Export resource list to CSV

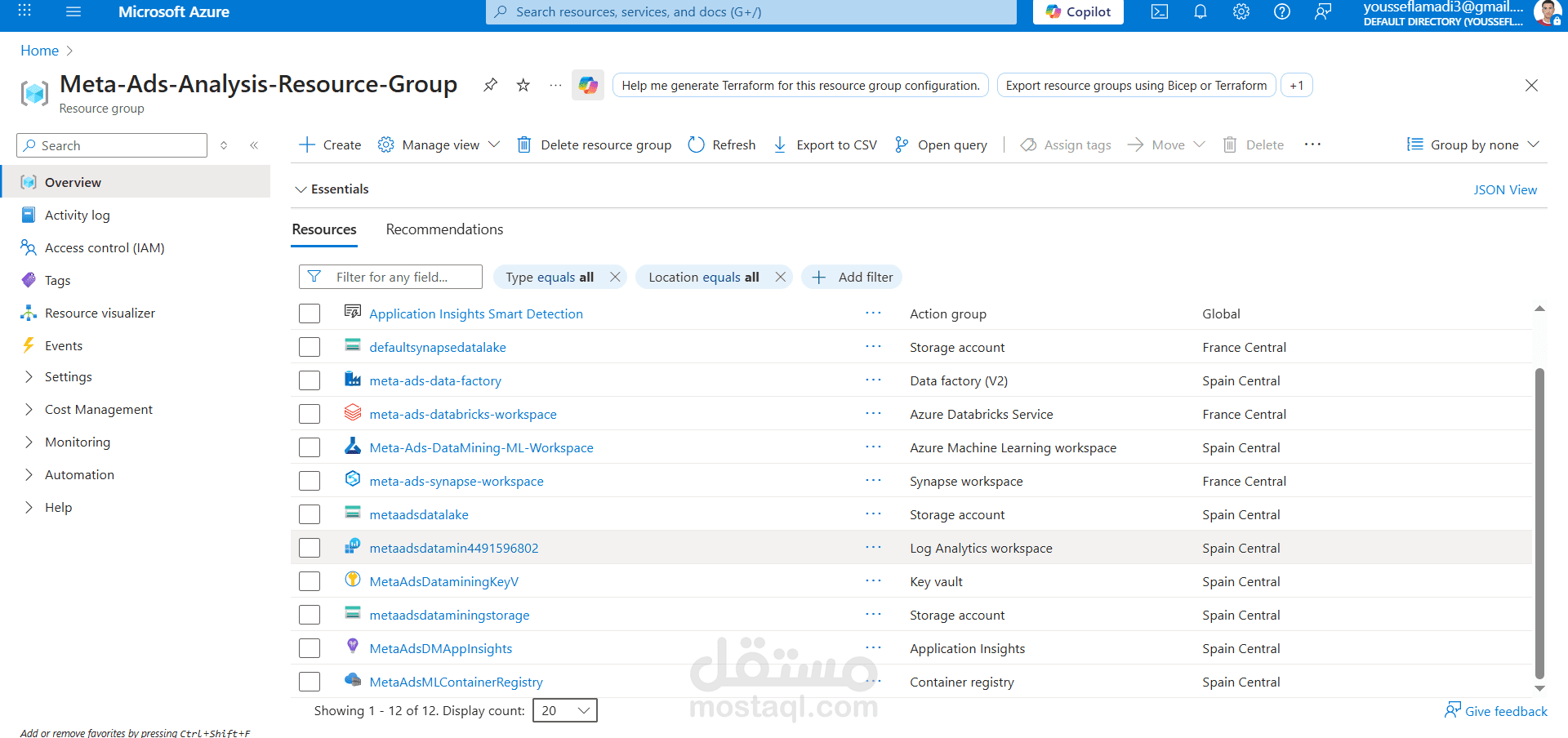click(825, 144)
